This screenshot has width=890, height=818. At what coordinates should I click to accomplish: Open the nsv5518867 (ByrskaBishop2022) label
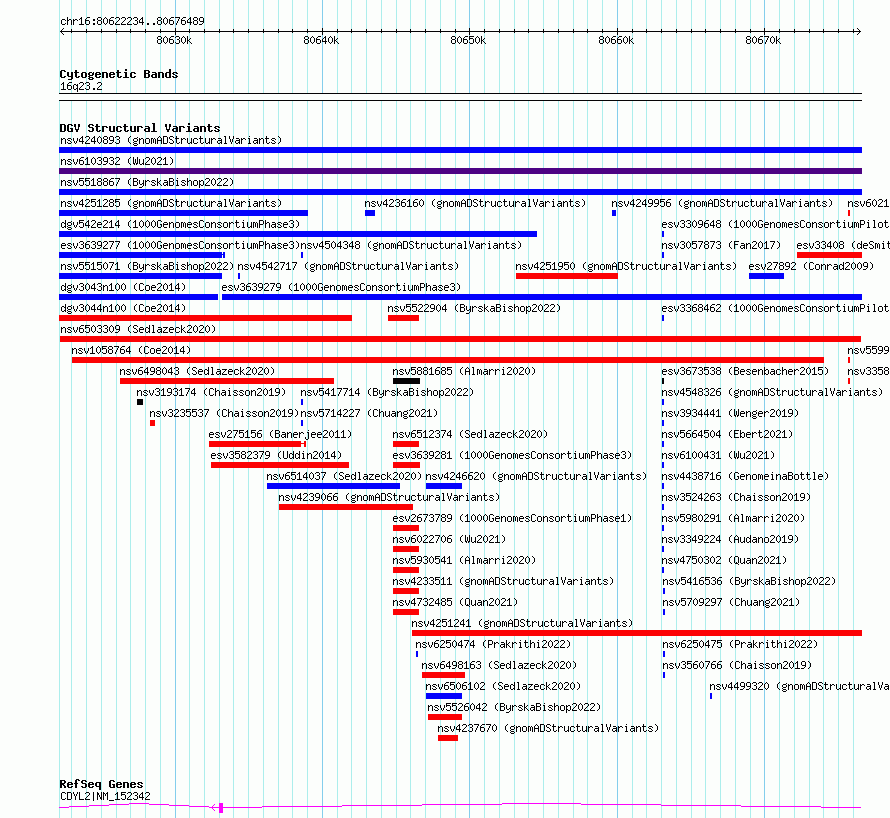tap(147, 182)
